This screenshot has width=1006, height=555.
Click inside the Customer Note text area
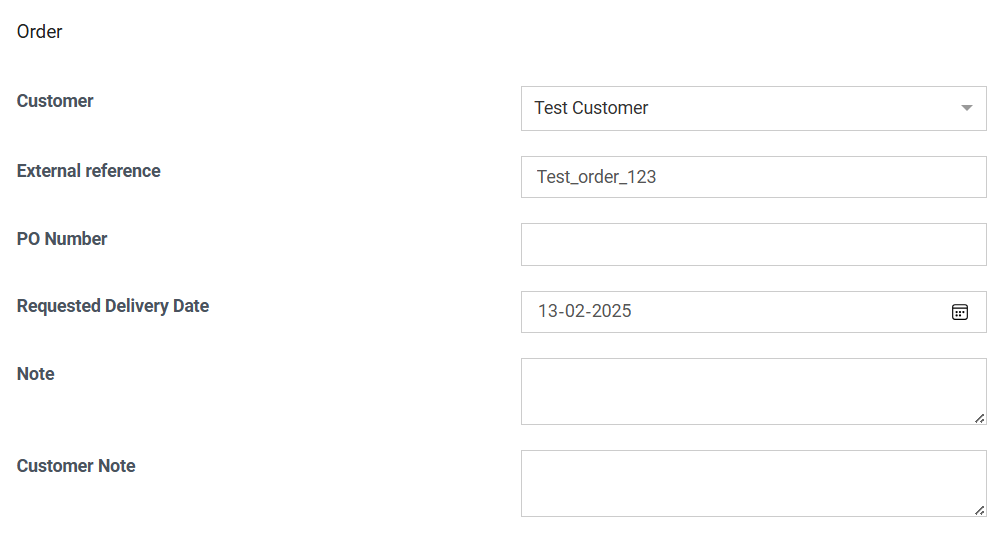(x=753, y=483)
